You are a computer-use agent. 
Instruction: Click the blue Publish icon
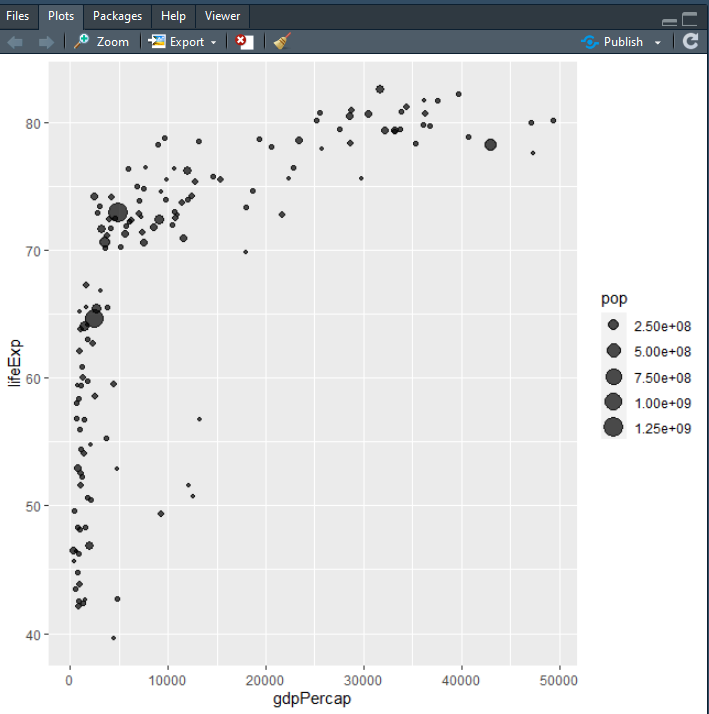point(589,42)
